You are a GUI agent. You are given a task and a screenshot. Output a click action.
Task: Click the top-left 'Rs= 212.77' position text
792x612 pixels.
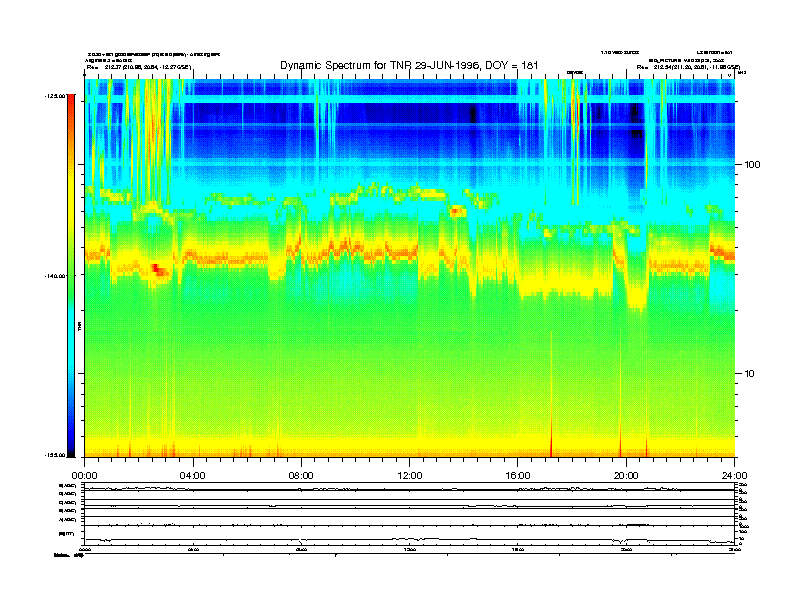point(139,67)
